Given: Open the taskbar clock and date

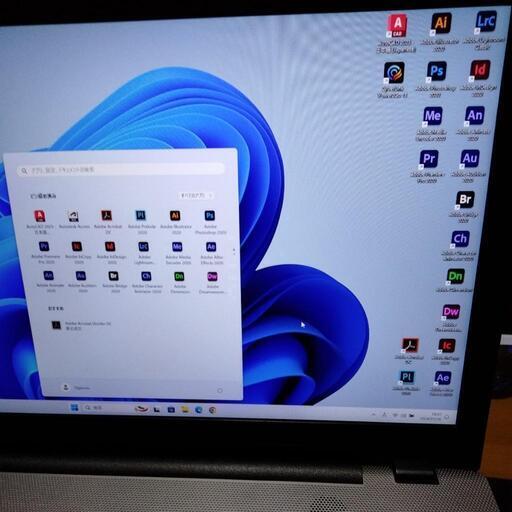Looking at the screenshot, I should [432, 416].
